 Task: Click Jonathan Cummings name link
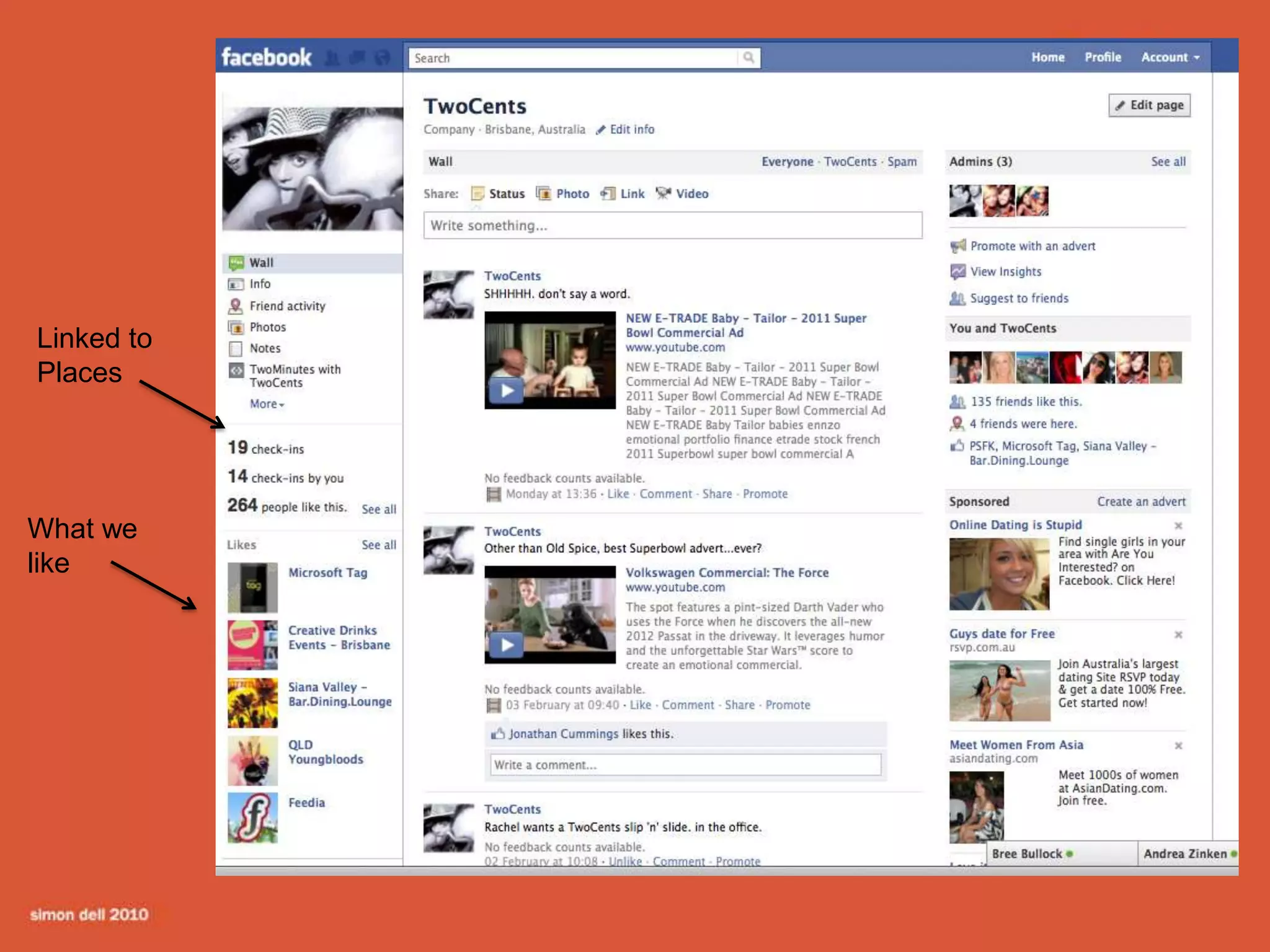564,734
